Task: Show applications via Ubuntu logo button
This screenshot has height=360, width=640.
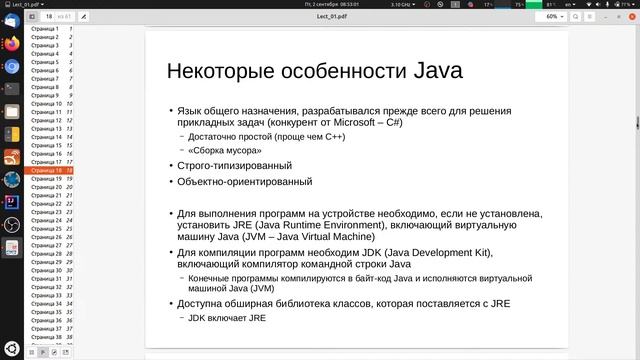Action: [12, 349]
